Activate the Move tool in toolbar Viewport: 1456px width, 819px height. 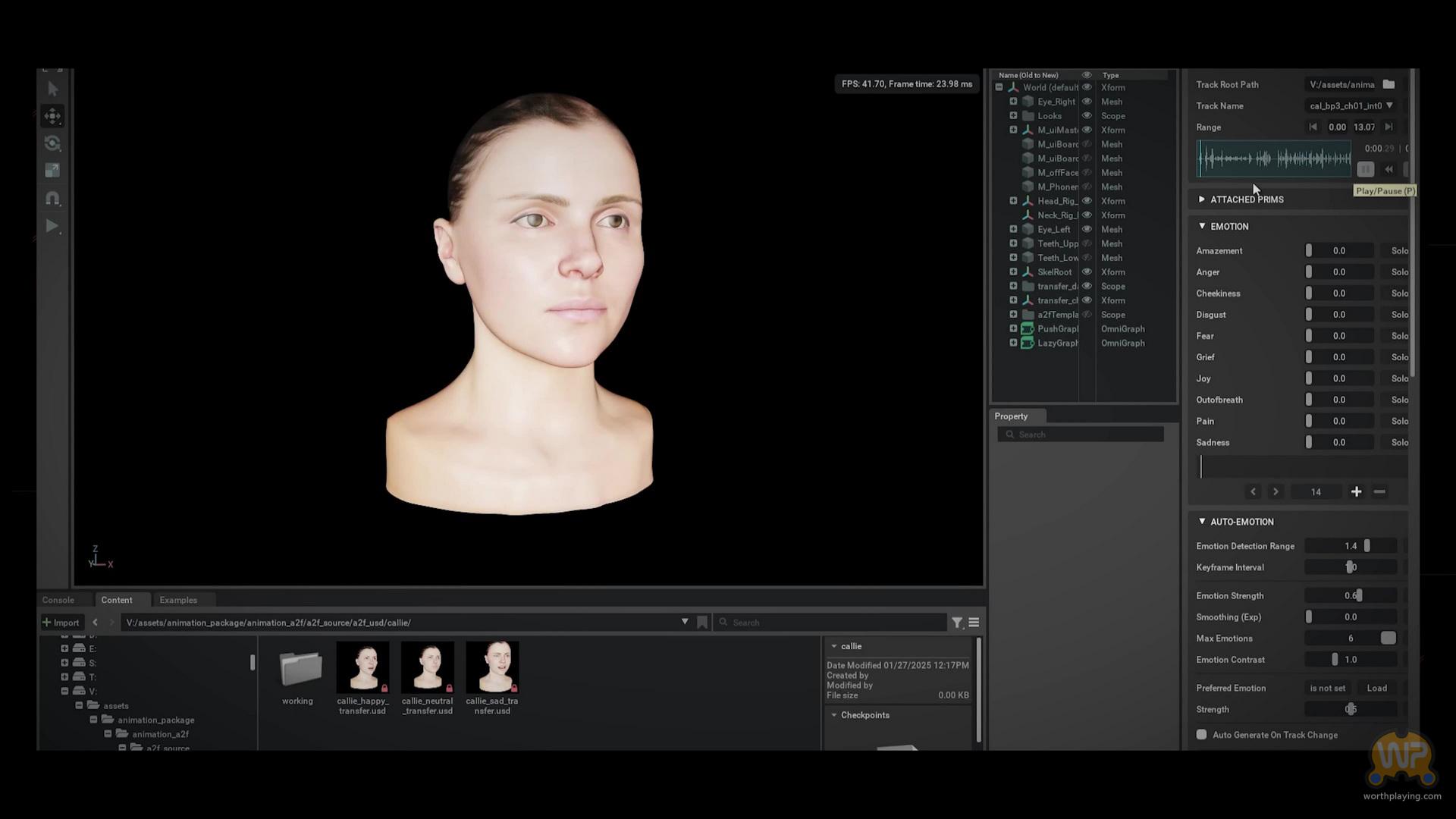[x=52, y=116]
